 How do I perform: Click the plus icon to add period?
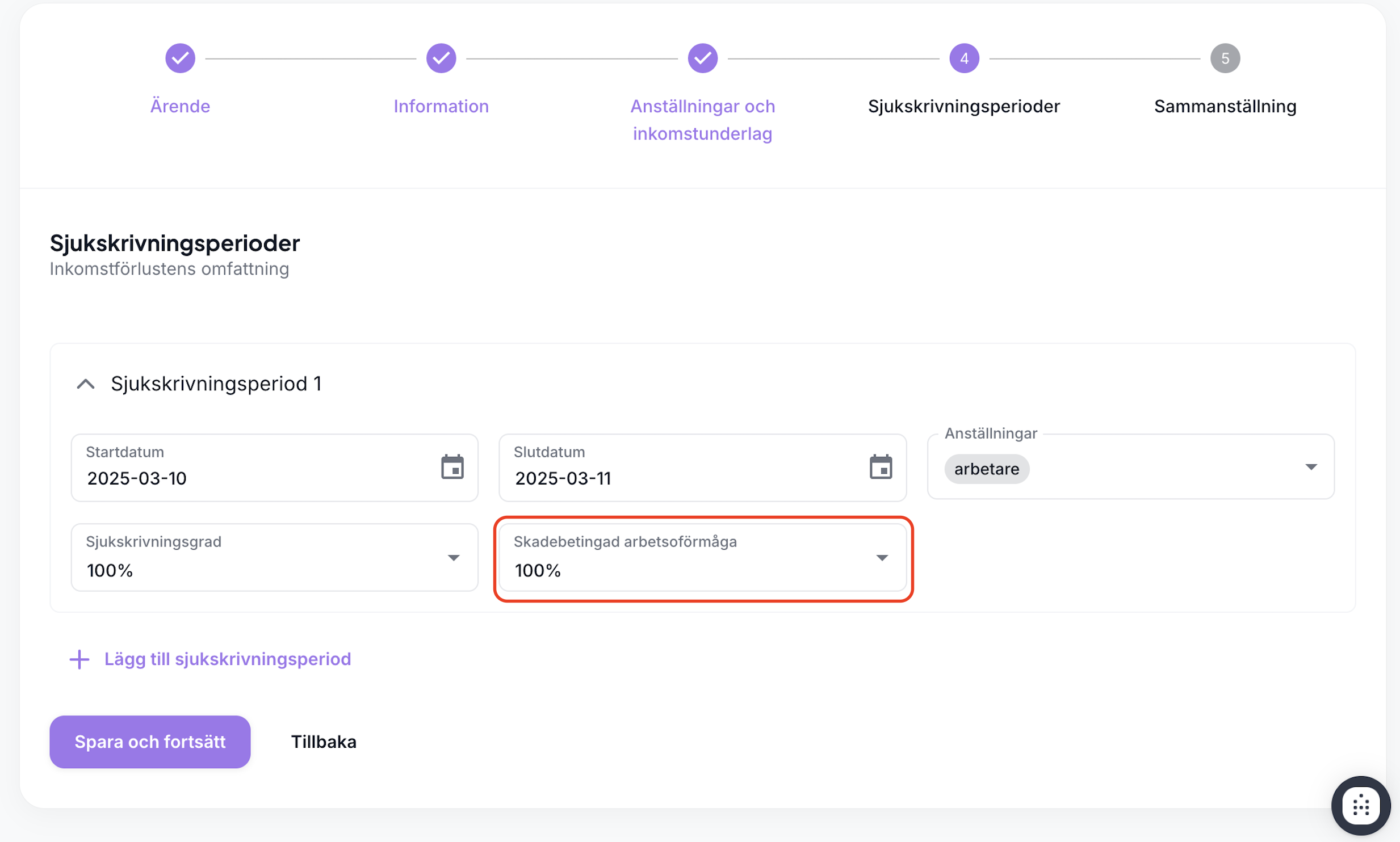pos(79,659)
